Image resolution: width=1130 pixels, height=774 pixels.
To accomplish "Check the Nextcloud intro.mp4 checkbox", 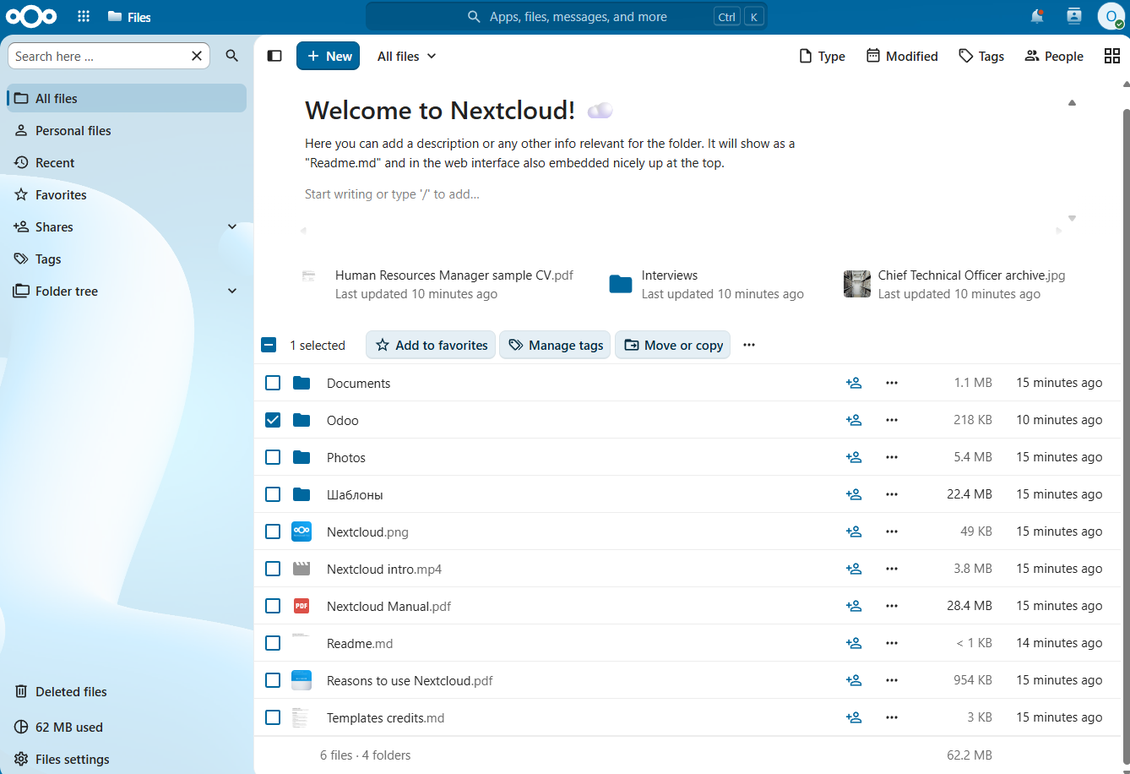I will [x=272, y=569].
